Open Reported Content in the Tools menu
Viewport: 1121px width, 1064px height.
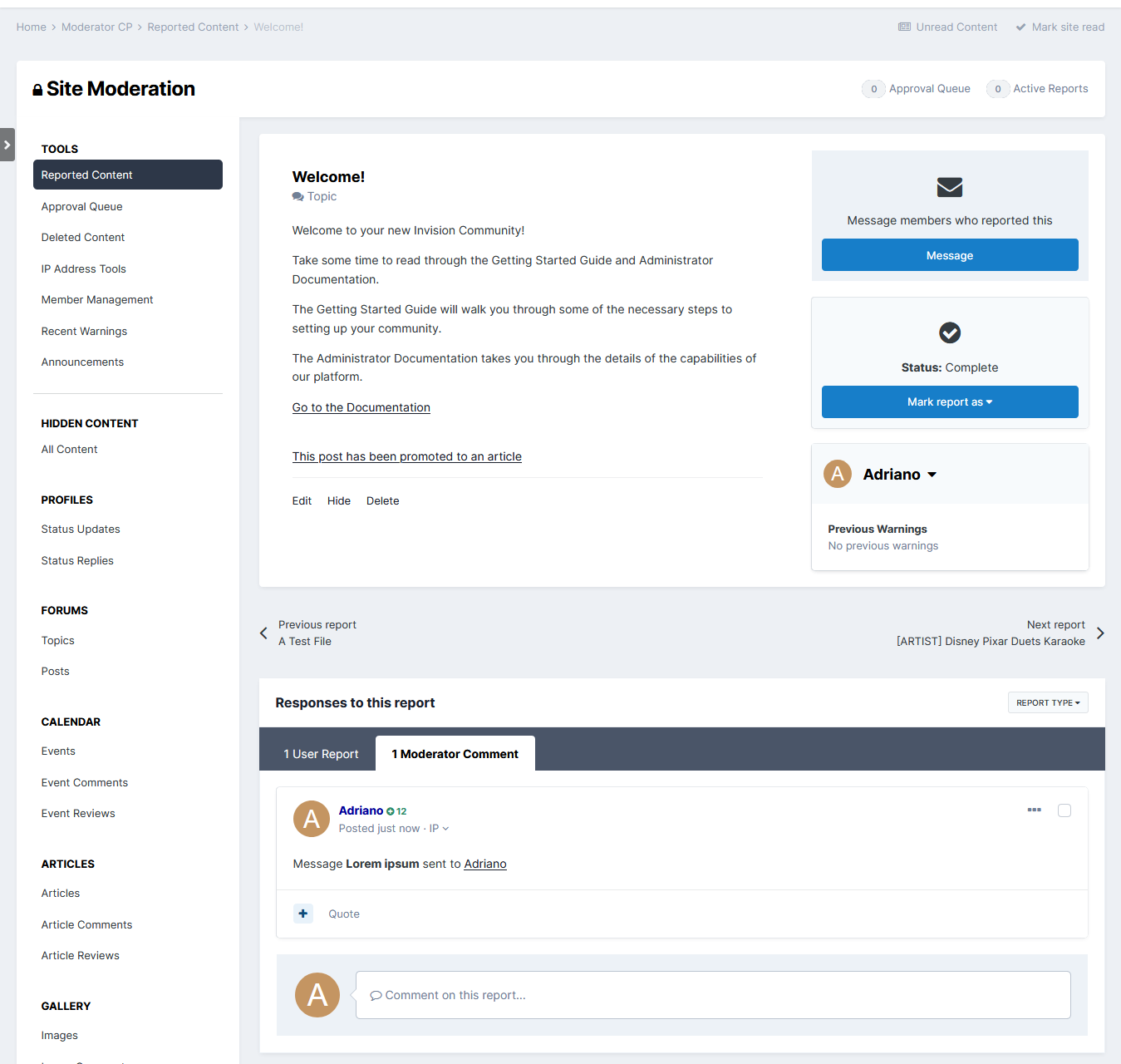[128, 175]
